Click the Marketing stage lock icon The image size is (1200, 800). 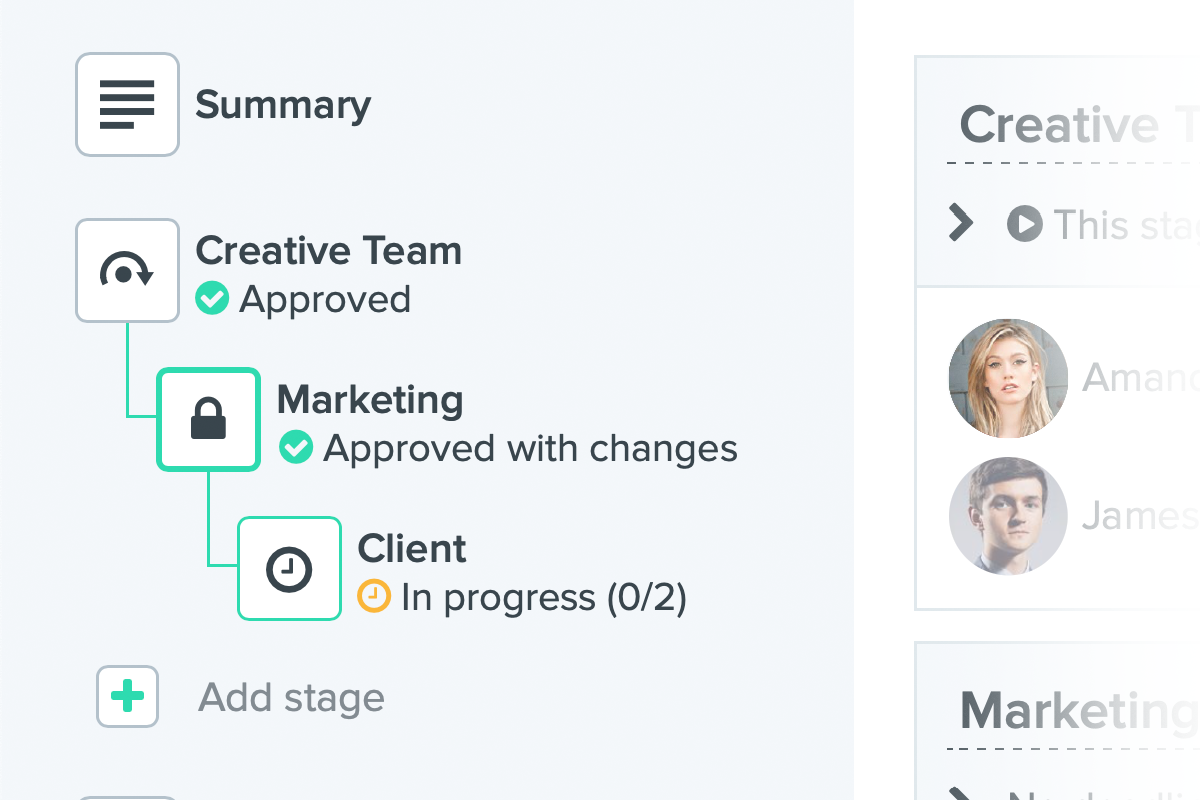(208, 419)
